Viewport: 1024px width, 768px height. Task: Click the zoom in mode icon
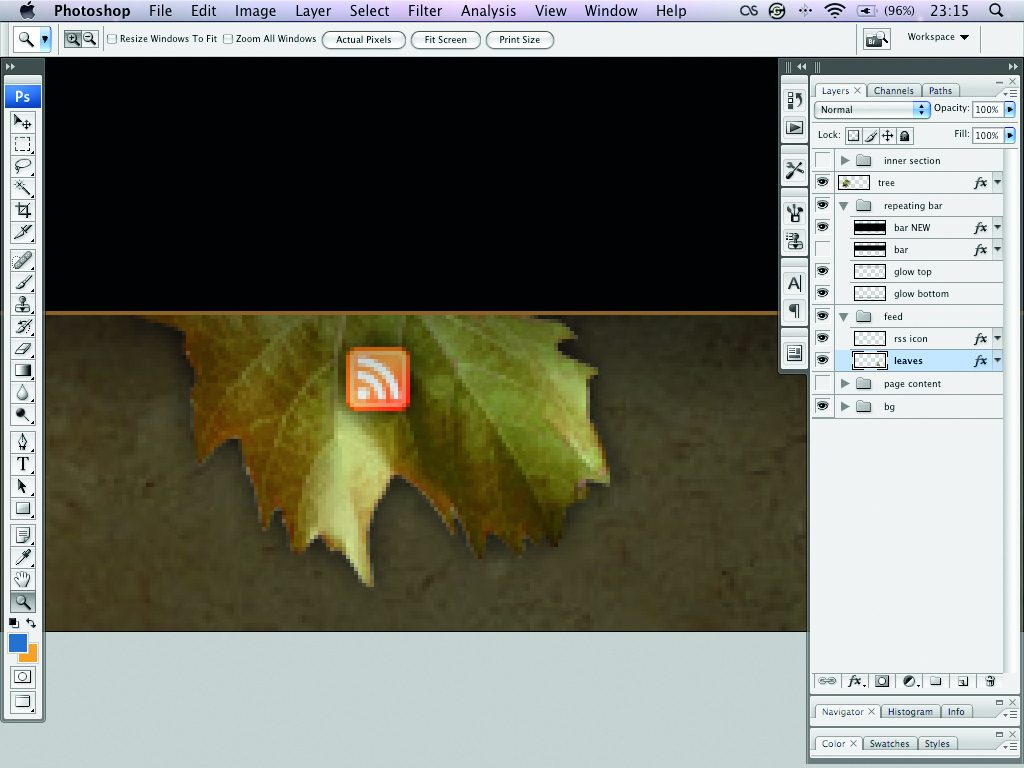(x=72, y=39)
